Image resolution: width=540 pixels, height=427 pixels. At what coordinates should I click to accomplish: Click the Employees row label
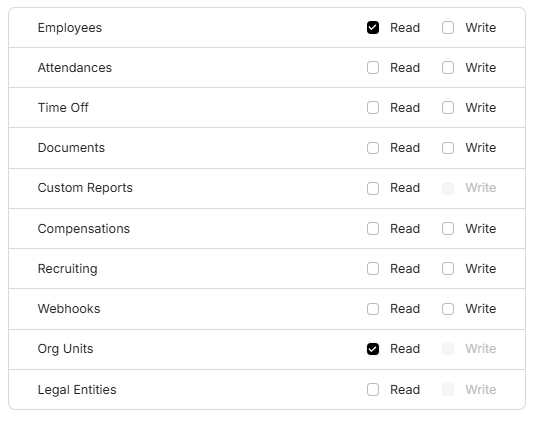point(70,28)
